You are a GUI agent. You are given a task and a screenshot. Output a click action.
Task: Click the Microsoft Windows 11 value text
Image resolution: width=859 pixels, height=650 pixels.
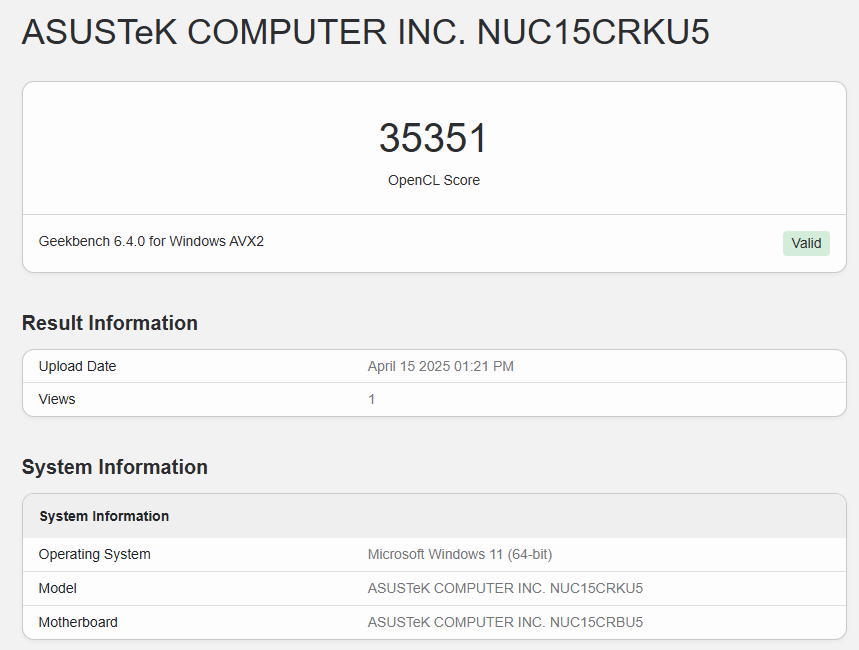tap(433, 554)
